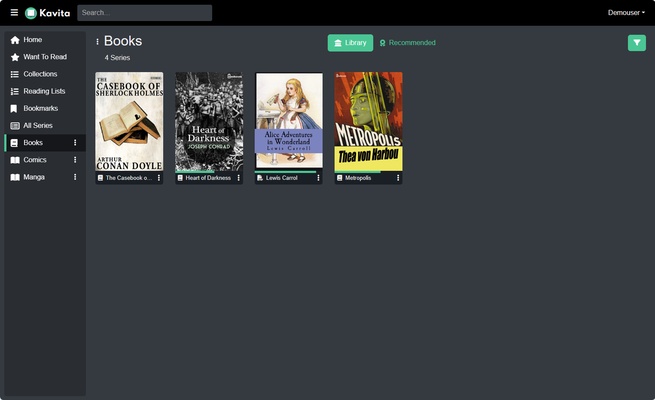Open Bookmarks in sidebar
The height and width of the screenshot is (400, 655).
40,108
